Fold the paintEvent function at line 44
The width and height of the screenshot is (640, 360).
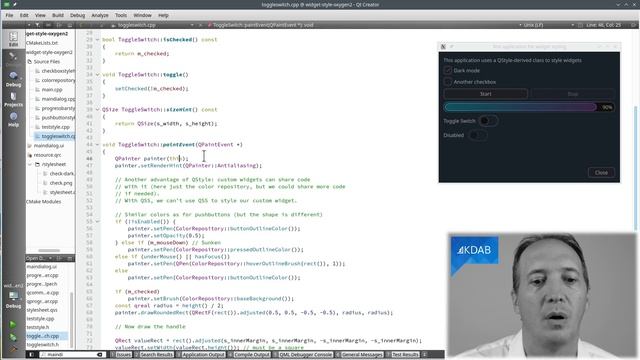pyautogui.click(x=98, y=144)
